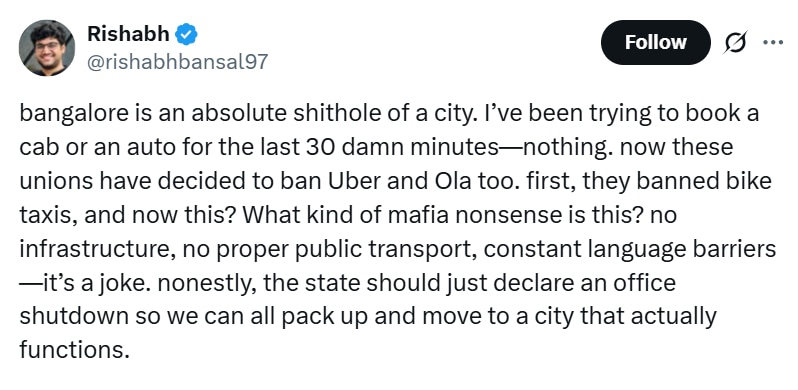Image resolution: width=798 pixels, height=390 pixels.
Task: Click the word 'shutdown' in the tweet
Action: click(x=73, y=317)
